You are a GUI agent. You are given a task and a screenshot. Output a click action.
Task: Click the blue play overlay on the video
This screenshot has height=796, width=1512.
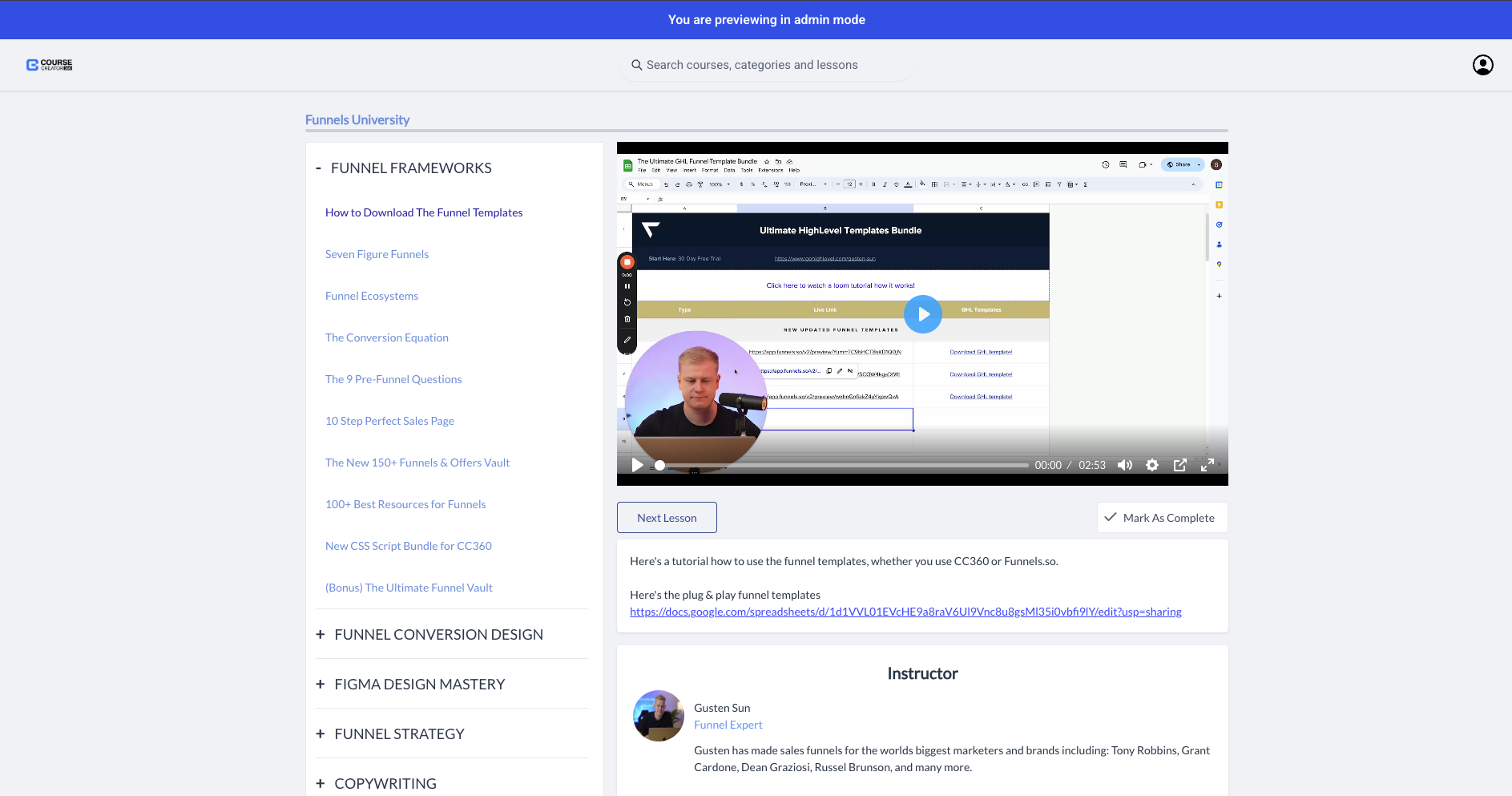(922, 314)
